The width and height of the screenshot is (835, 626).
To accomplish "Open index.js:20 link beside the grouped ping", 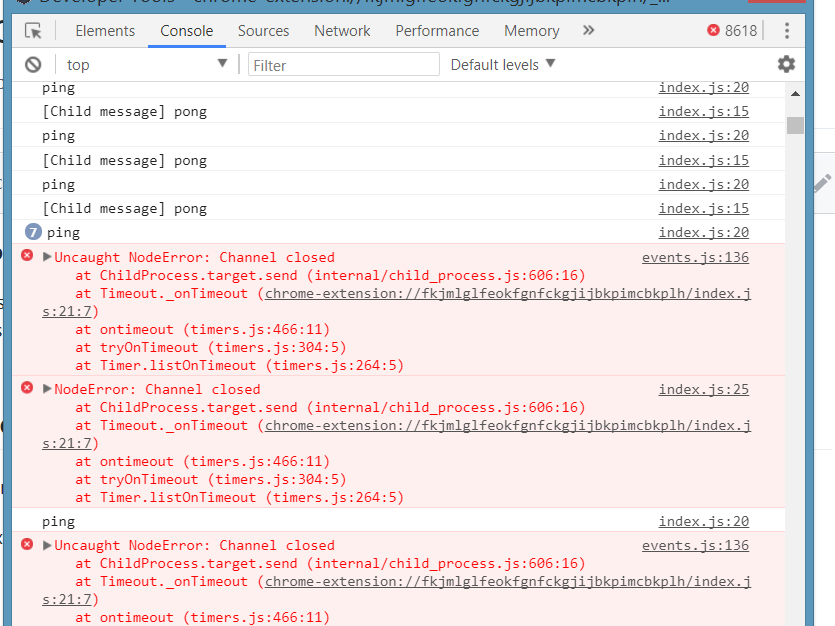I will tap(703, 233).
